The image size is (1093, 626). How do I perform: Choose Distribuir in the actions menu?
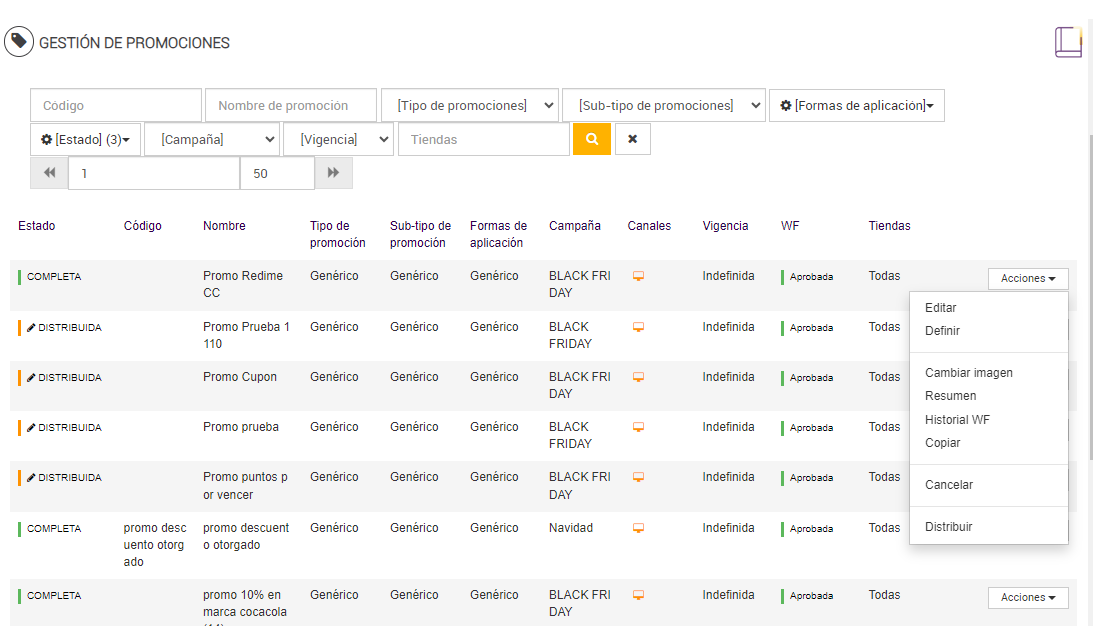point(948,527)
